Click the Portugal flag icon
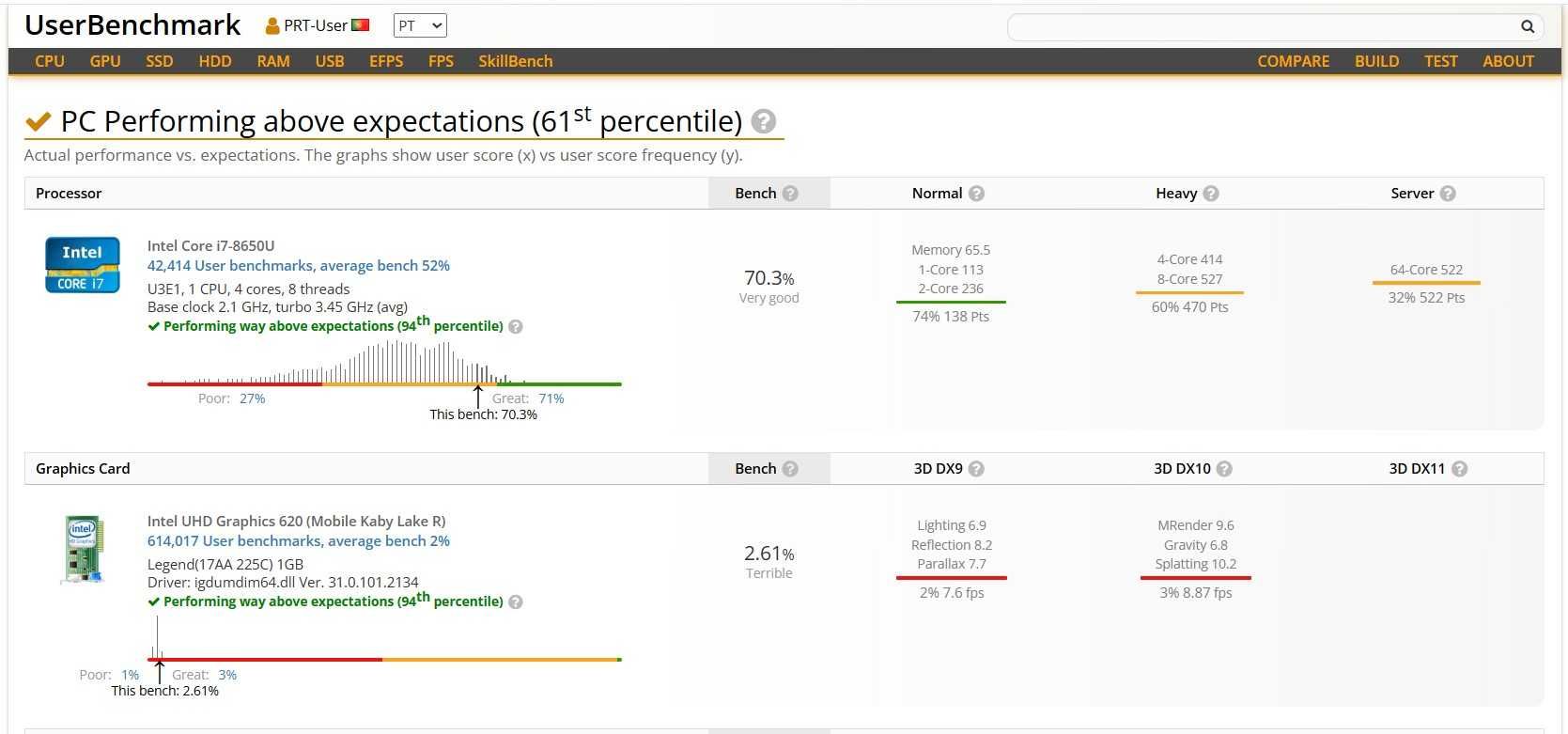Viewport: 1568px width, 734px height. [361, 25]
